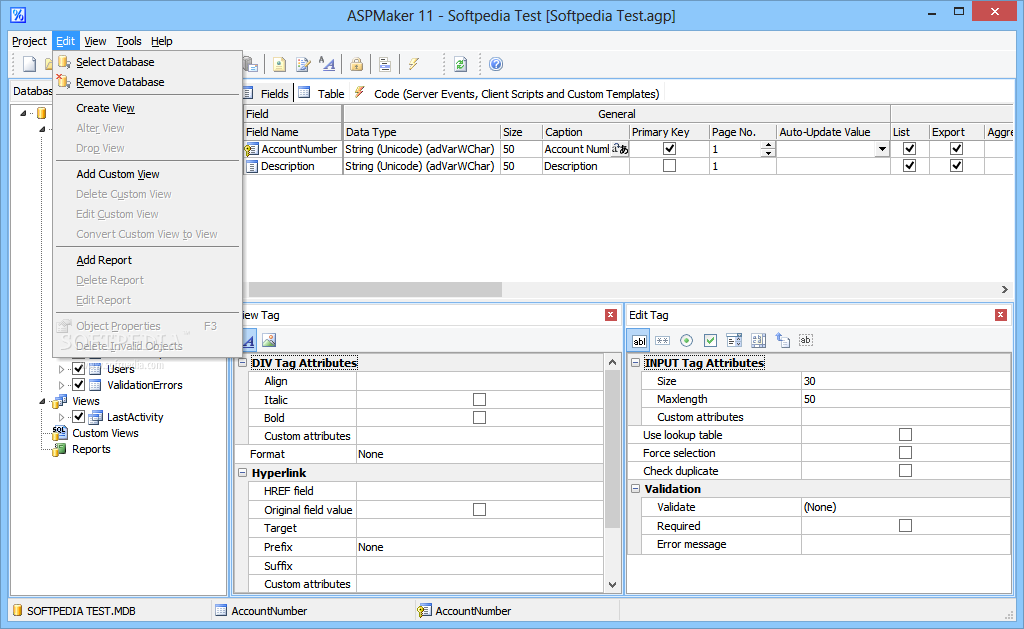Open the Project menu
Screen dimensions: 1024x629
(29, 41)
